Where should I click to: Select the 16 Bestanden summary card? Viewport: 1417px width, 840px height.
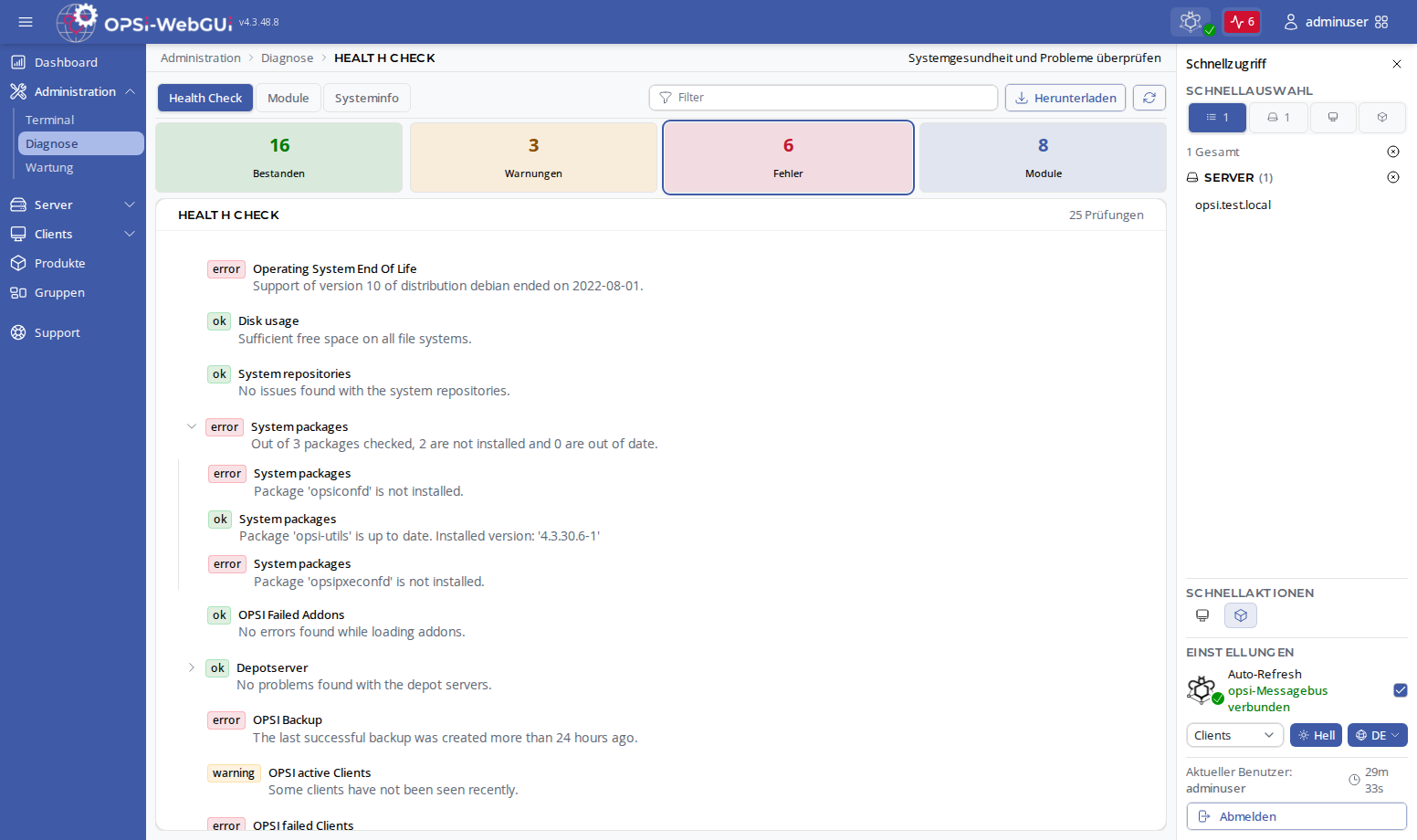[x=279, y=157]
